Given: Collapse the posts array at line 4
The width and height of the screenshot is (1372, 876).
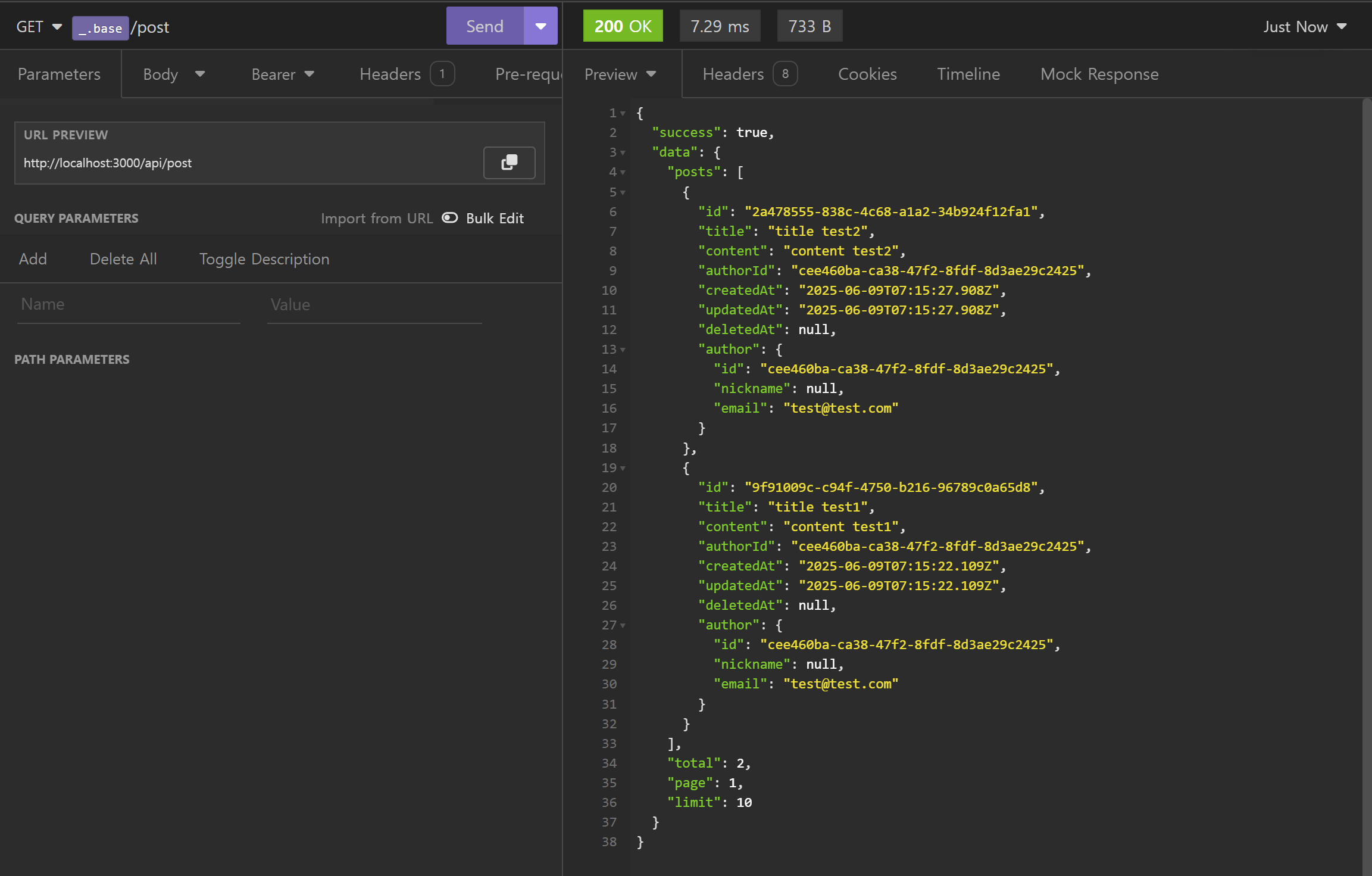Looking at the screenshot, I should click(623, 172).
